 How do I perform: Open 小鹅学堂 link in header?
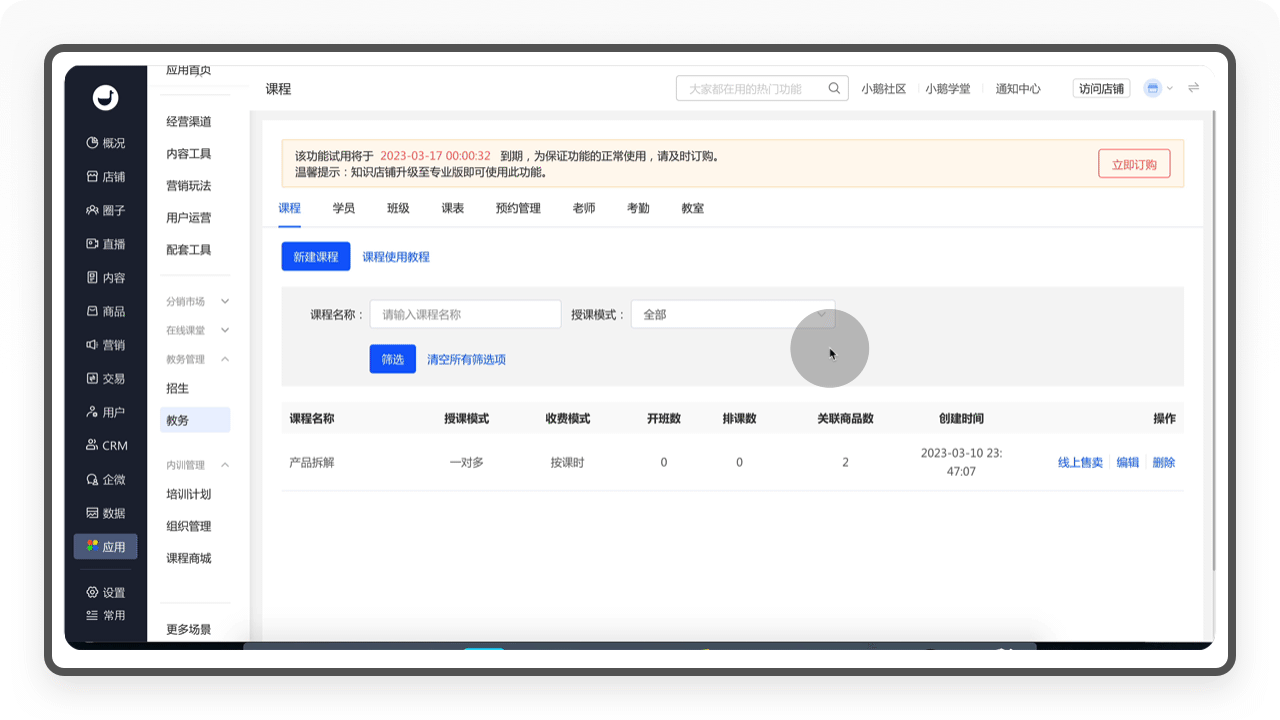click(x=948, y=89)
